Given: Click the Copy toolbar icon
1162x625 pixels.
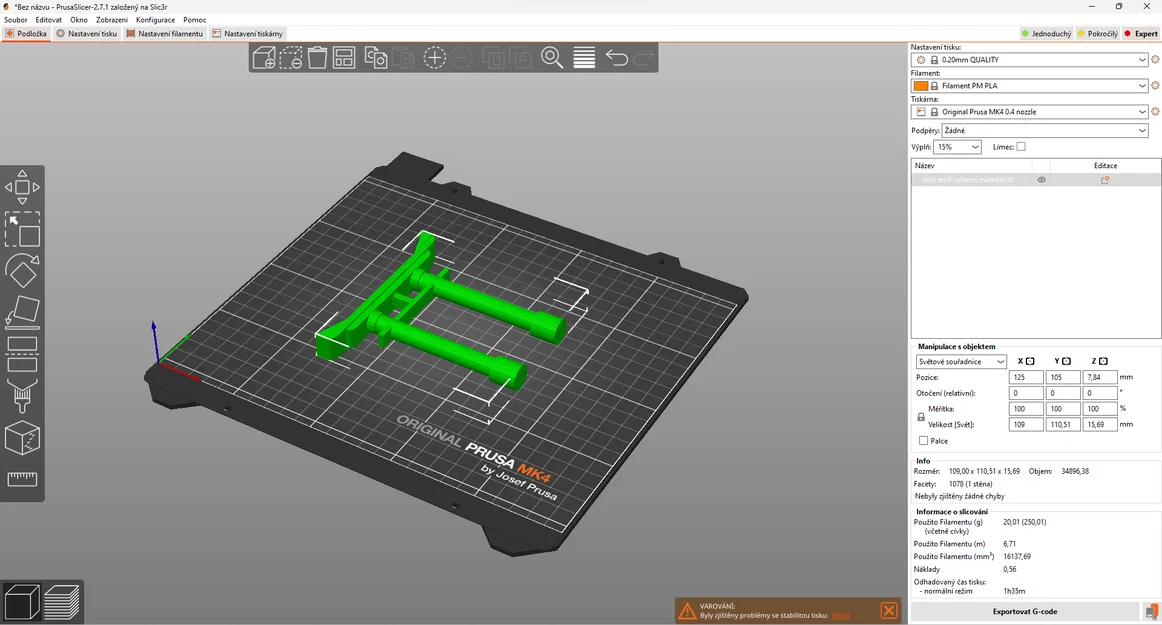Looking at the screenshot, I should pos(376,58).
